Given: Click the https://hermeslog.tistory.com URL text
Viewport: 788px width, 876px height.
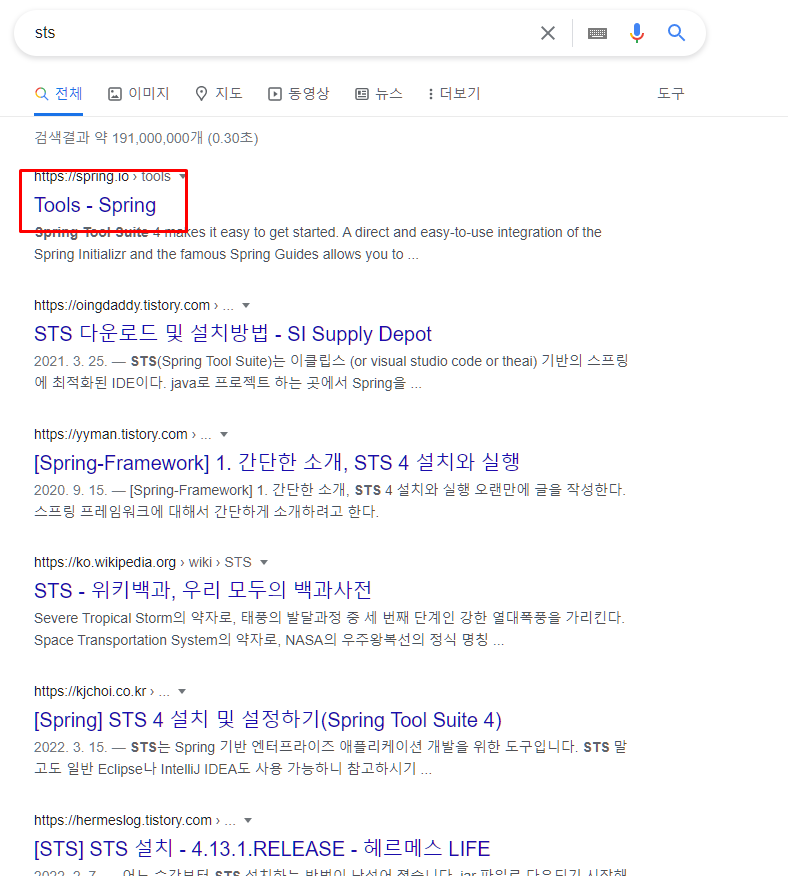Looking at the screenshot, I should coord(123,821).
